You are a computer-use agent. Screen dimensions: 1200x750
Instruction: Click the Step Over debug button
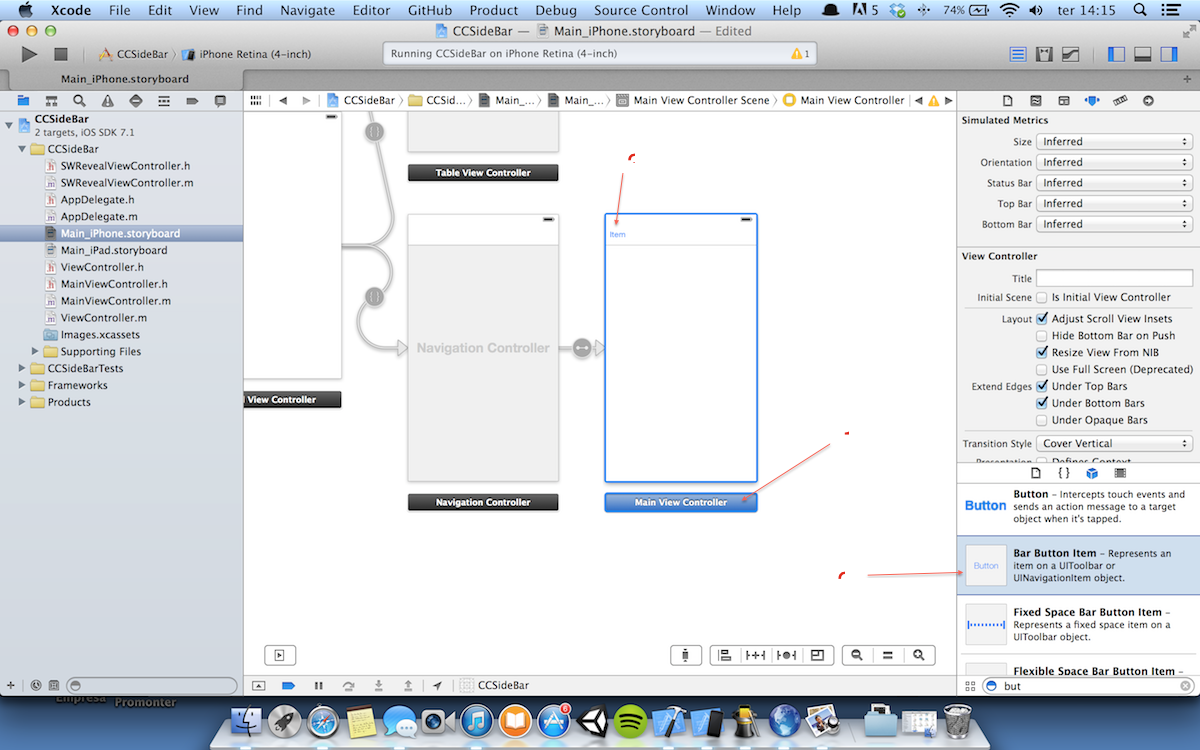(x=348, y=685)
